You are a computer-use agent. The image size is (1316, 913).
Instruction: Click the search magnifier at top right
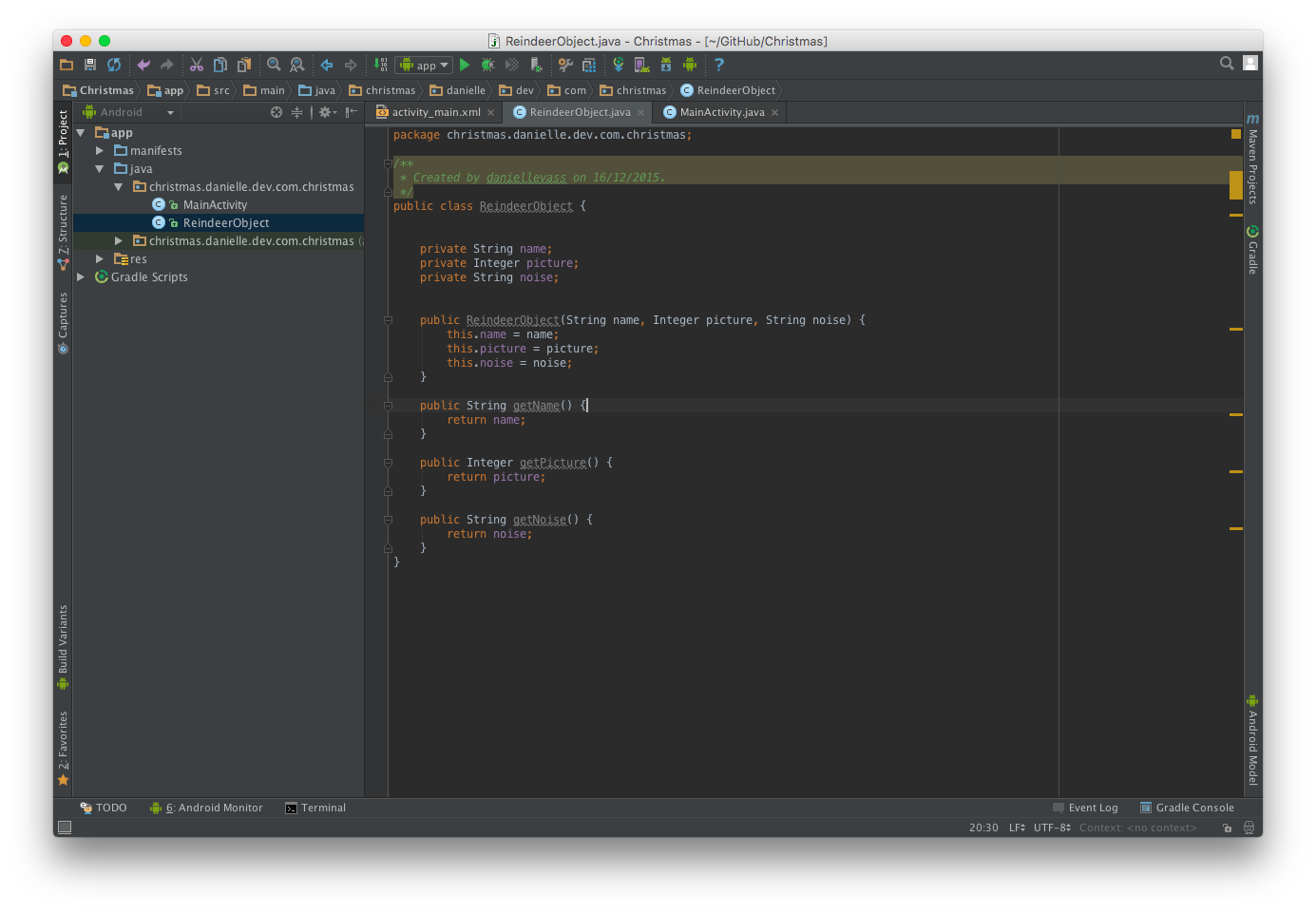[x=1227, y=64]
